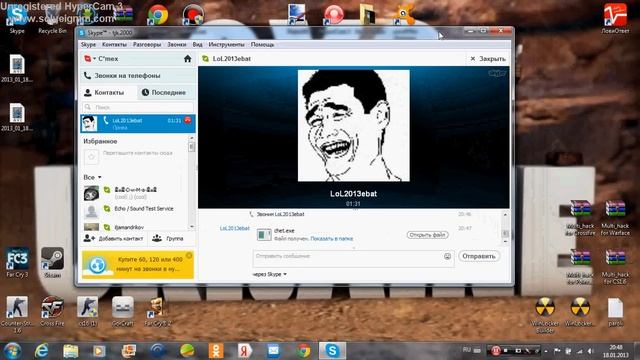
Task: Click LoL2013ebat sender name in chat
Action: 234,228
